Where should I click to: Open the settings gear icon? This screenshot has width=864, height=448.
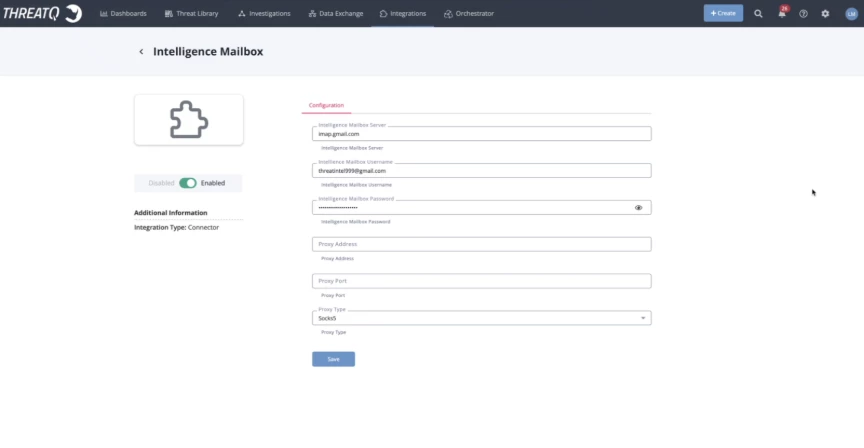click(x=825, y=14)
